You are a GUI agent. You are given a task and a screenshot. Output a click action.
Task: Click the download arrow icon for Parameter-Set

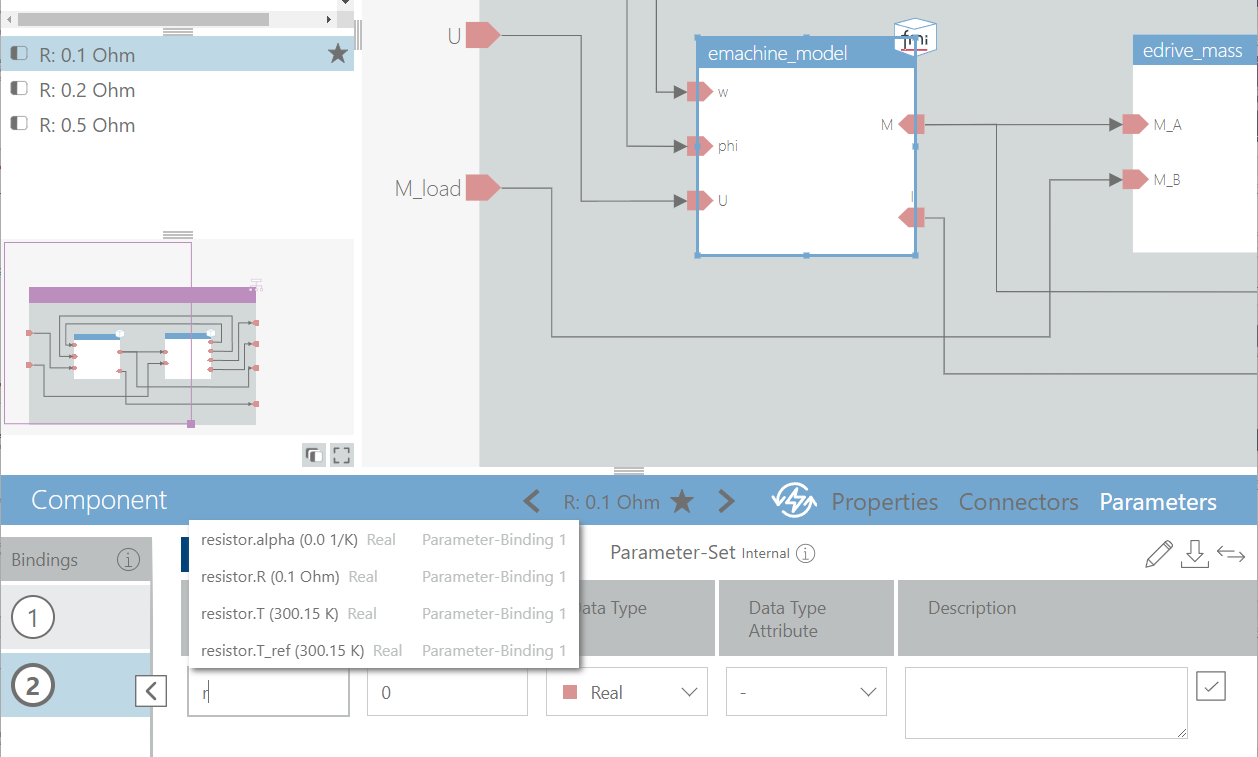coord(1194,554)
